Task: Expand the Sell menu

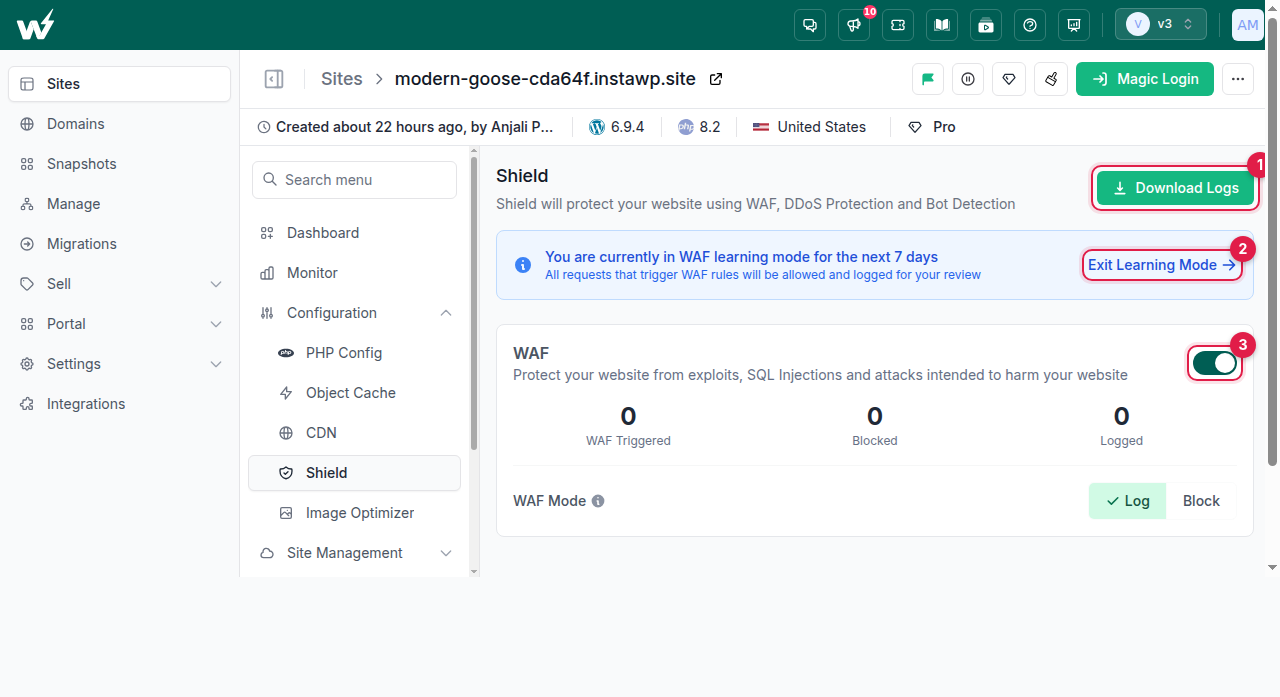Action: pos(120,284)
